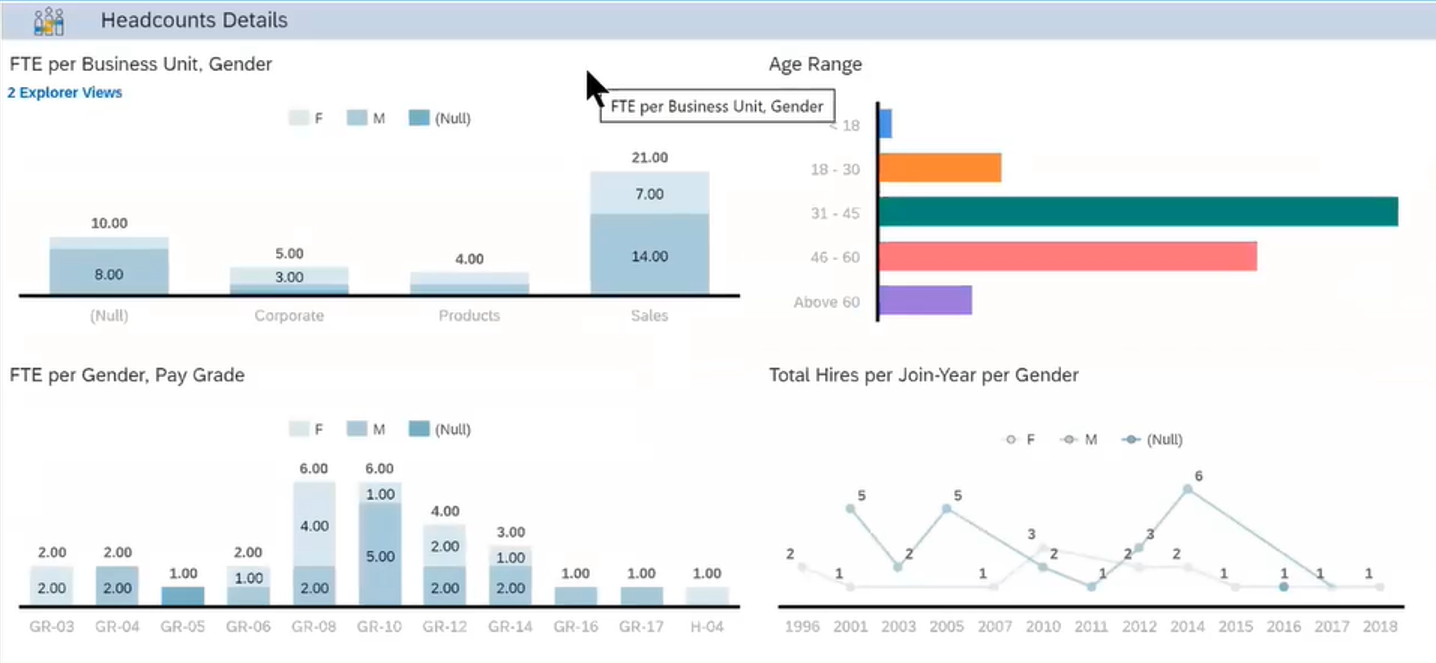Click the Headcounts Details title

pyautogui.click(x=193, y=19)
